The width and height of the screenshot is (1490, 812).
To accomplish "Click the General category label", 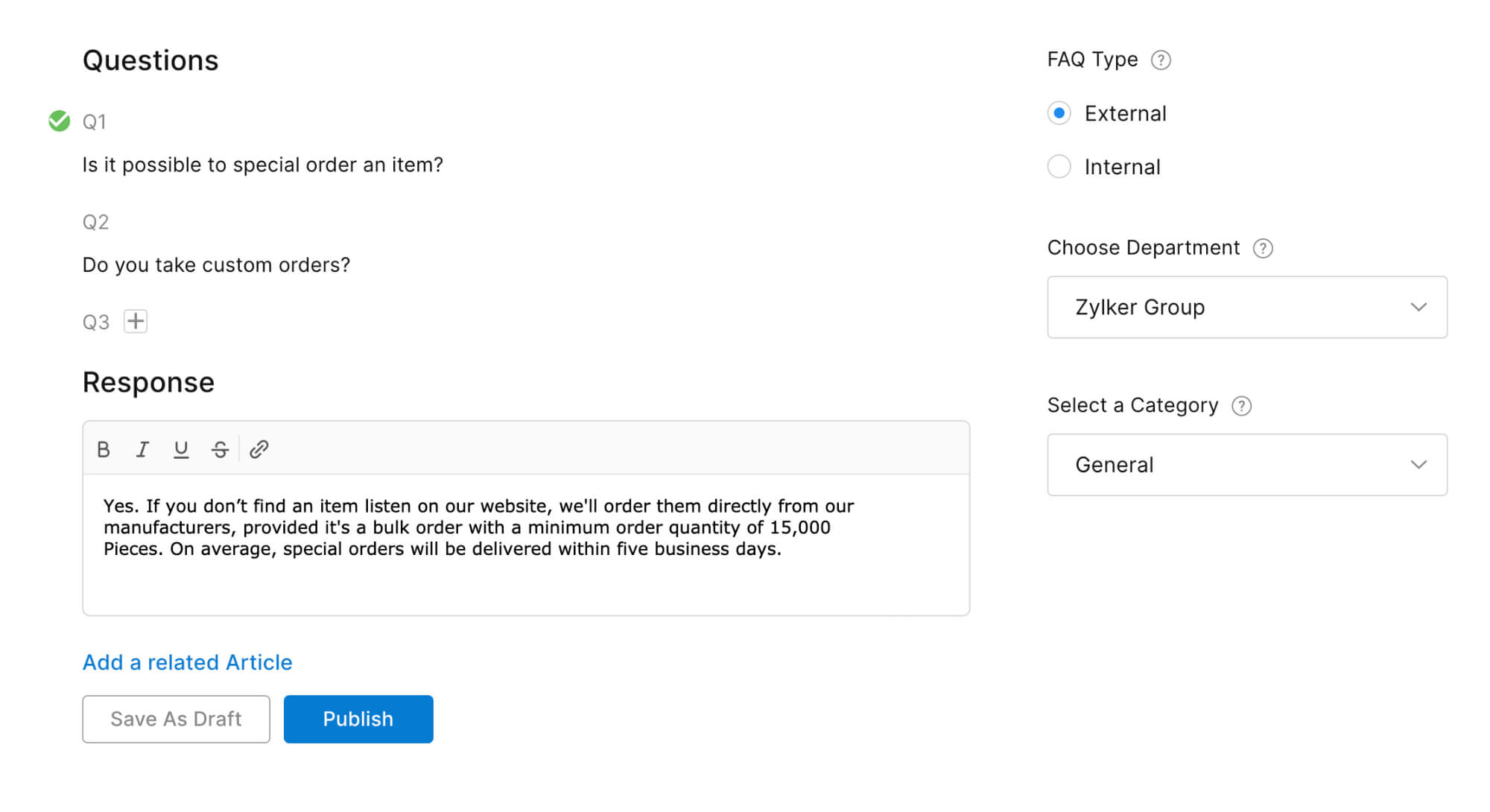I will click(1113, 463).
